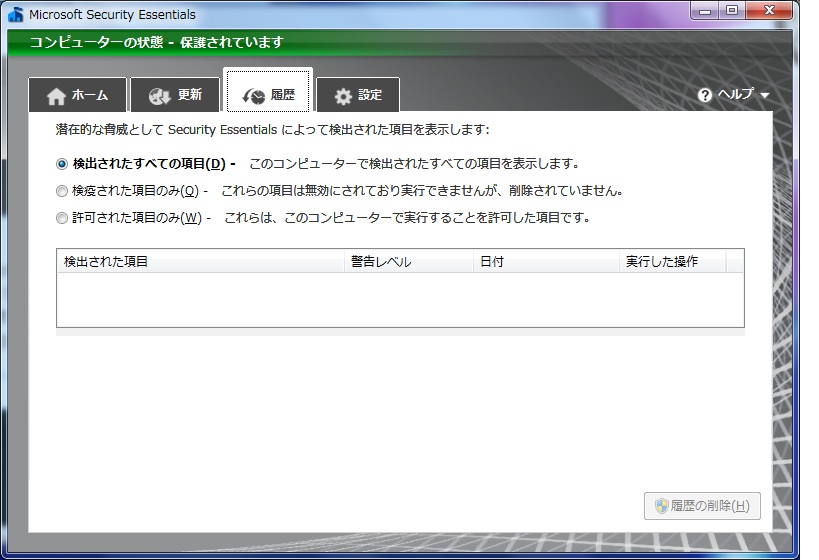Sort by 日付 column header
Screen dimensions: 819x560
pyautogui.click(x=546, y=261)
